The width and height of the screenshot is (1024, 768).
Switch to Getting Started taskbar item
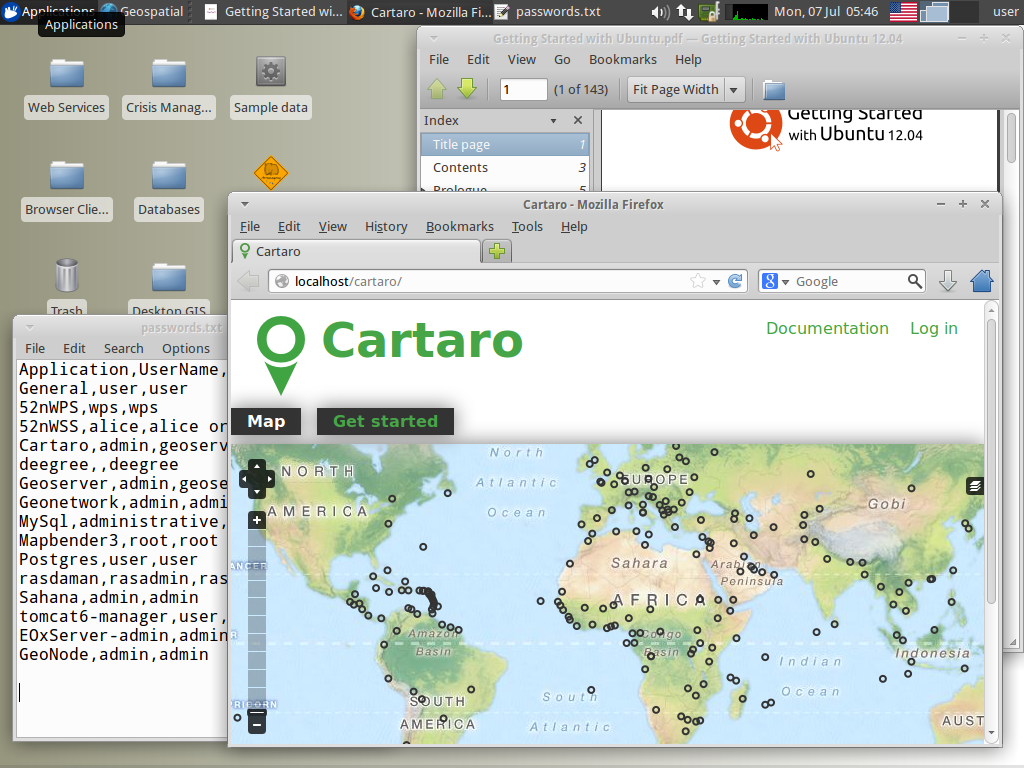coord(273,12)
